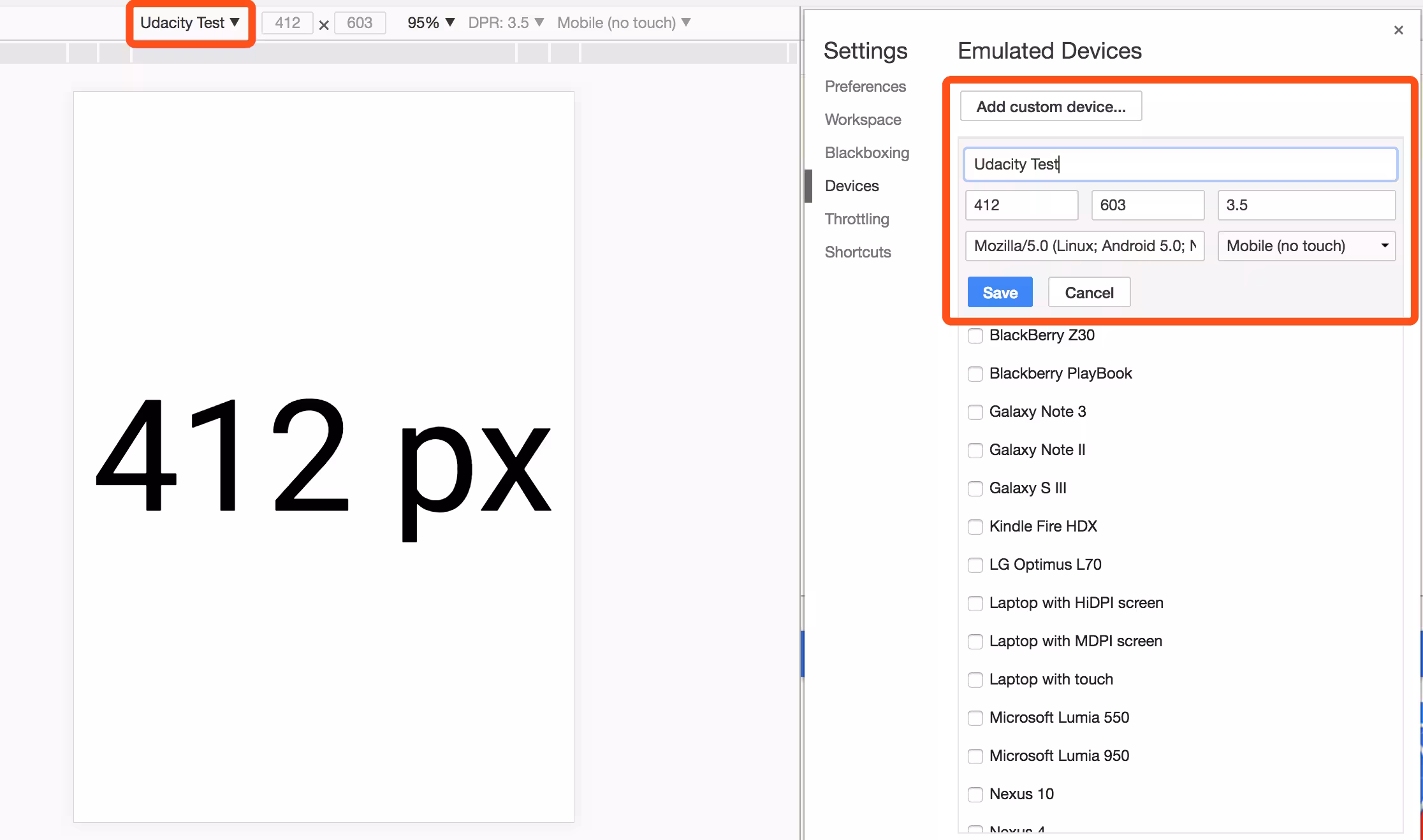Viewport: 1423px width, 840px height.
Task: Focus the user agent string field
Action: point(1084,246)
